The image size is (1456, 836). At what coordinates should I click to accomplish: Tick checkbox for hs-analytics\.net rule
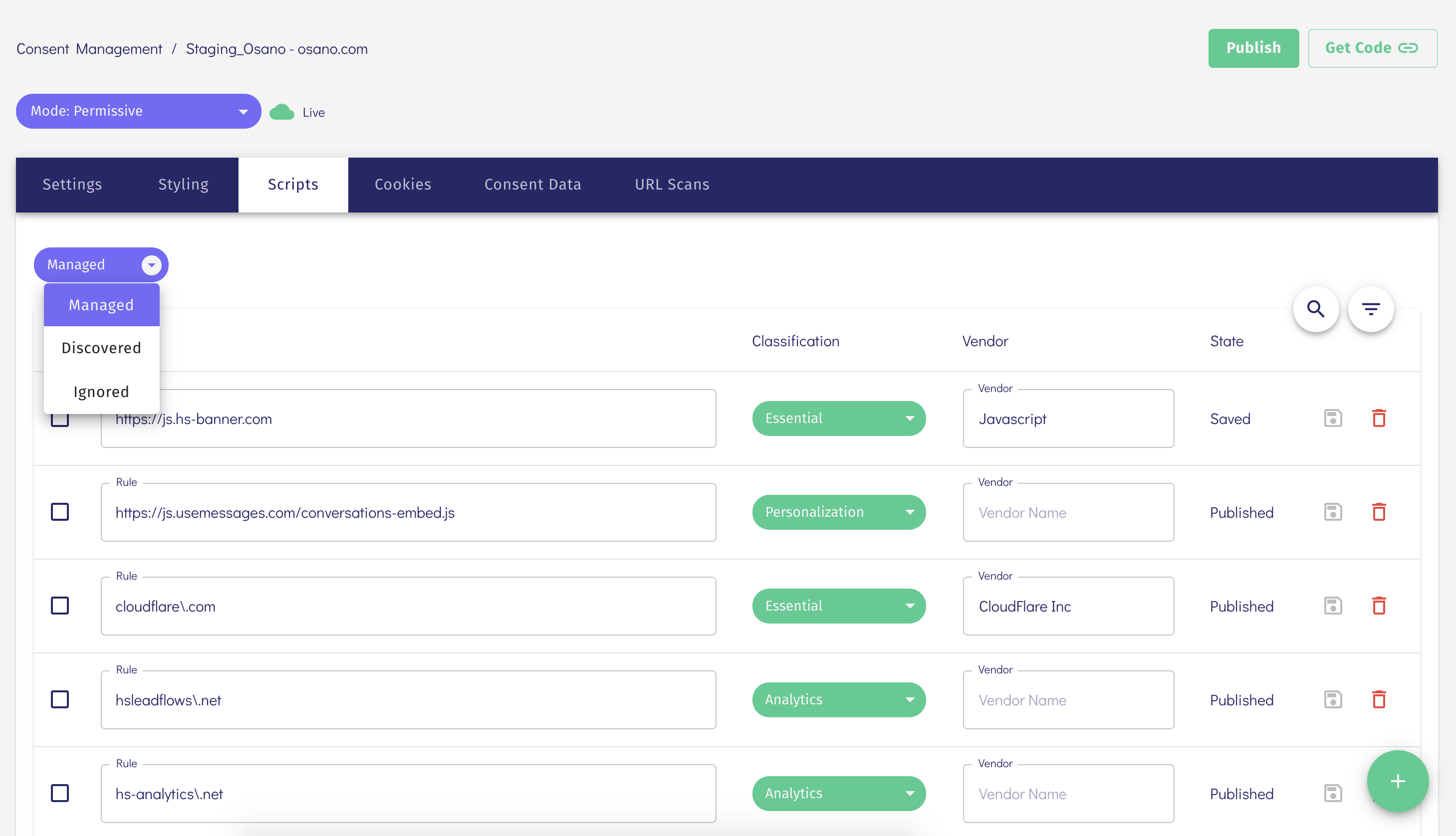(60, 793)
